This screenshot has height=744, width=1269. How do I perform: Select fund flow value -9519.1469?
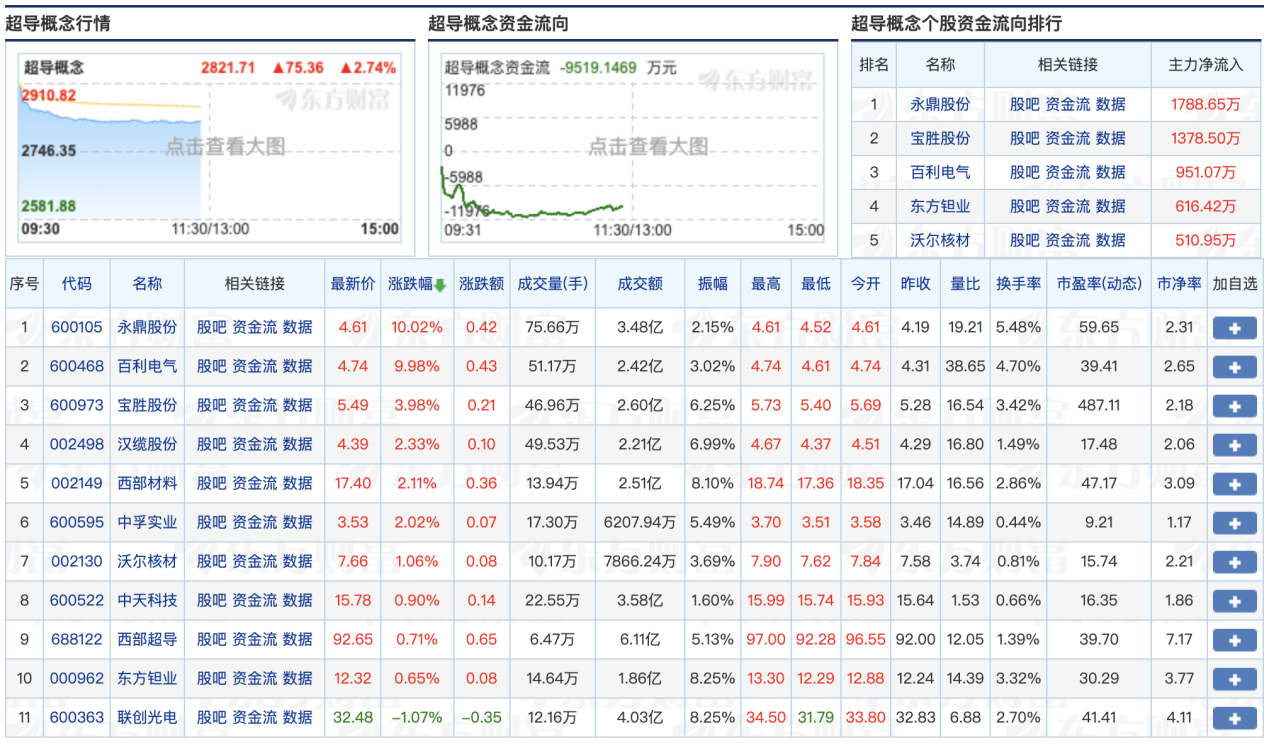(x=598, y=68)
